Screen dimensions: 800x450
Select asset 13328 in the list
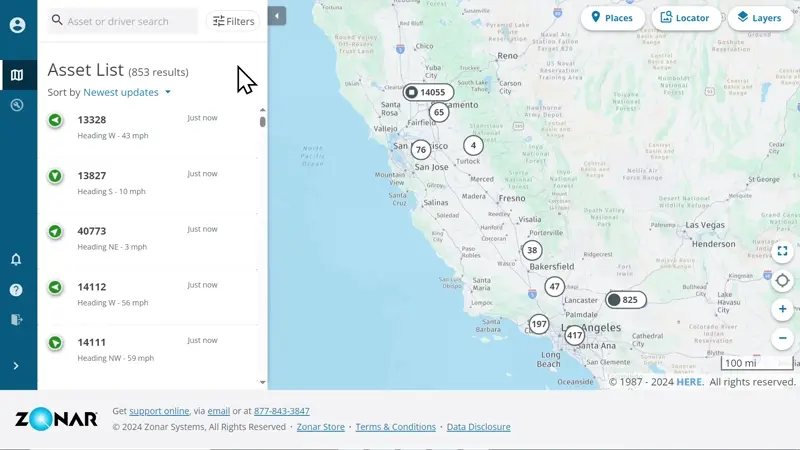pos(148,128)
